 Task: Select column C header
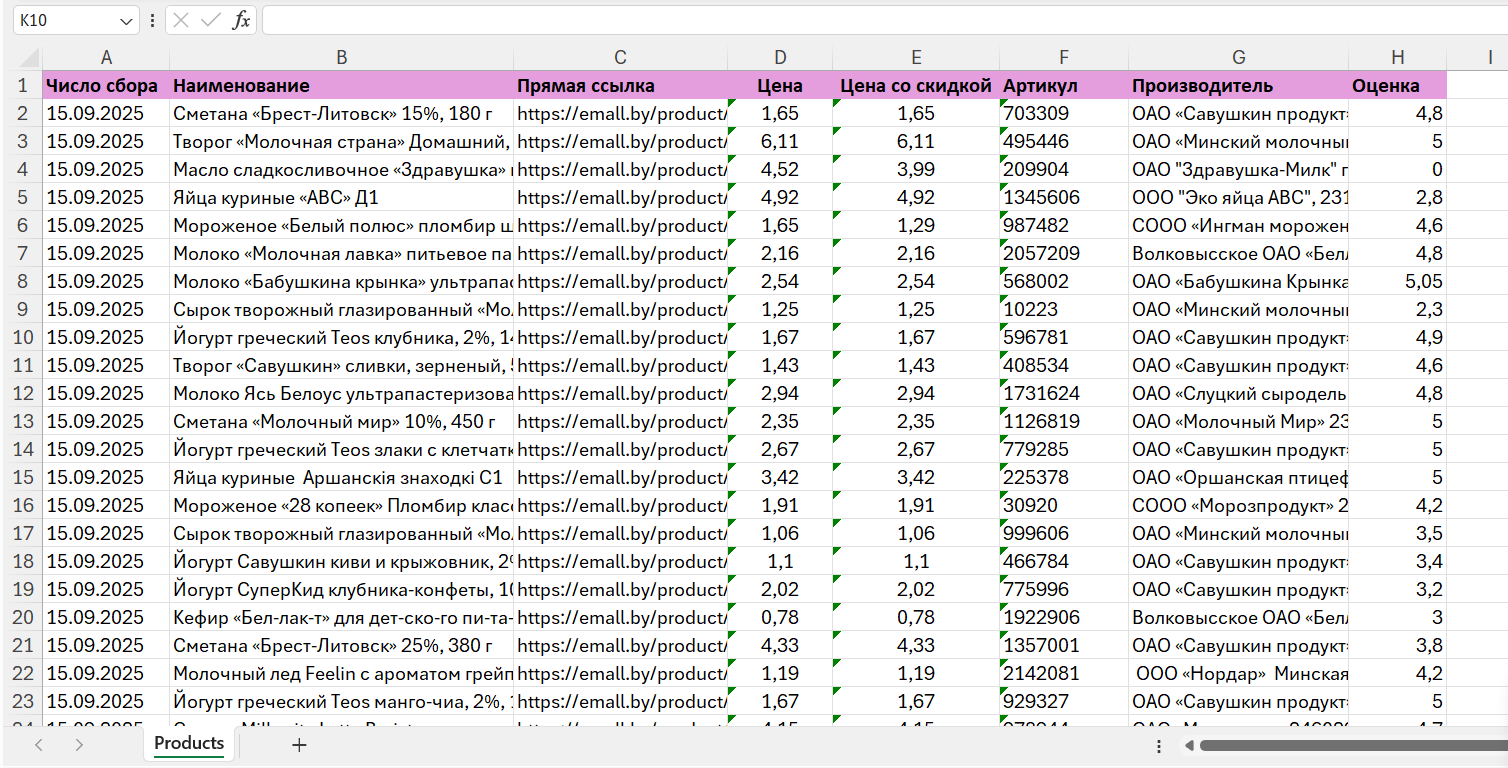[x=620, y=57]
